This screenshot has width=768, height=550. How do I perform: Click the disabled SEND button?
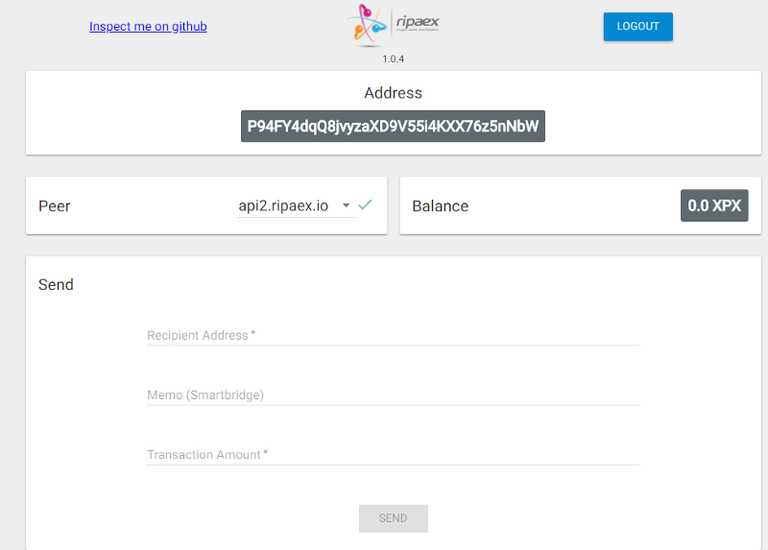point(393,518)
